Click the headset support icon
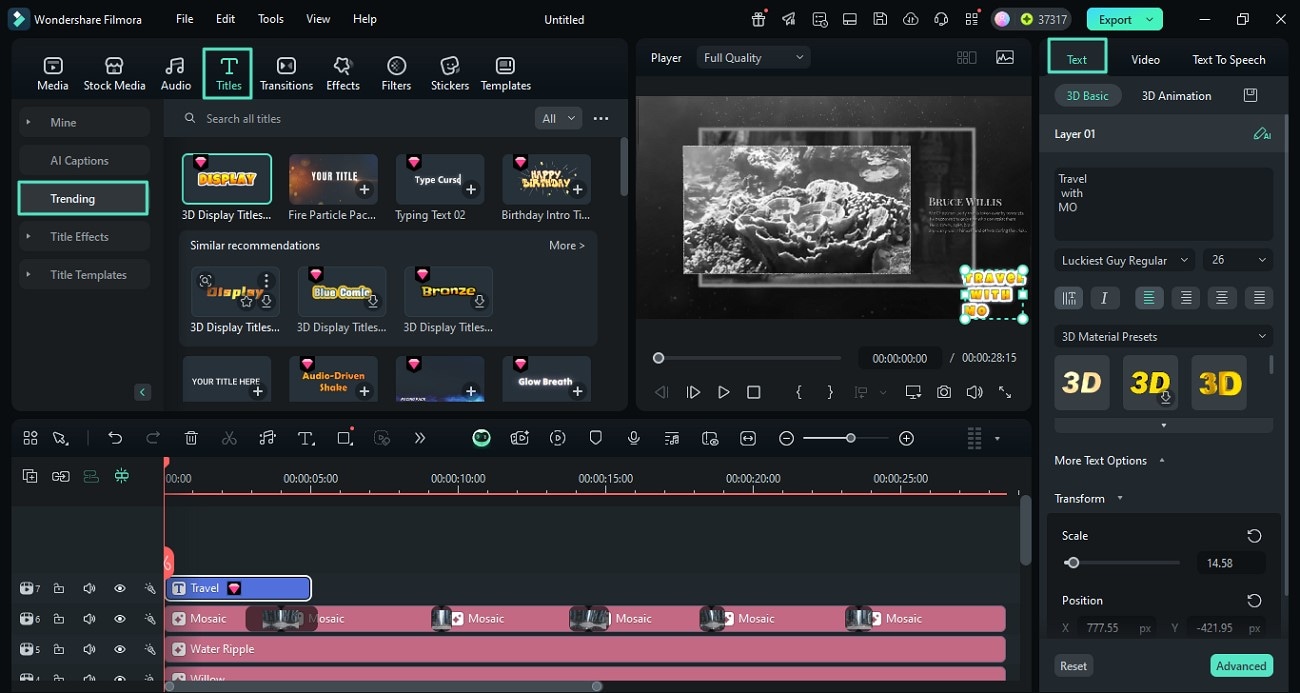Image resolution: width=1300 pixels, height=693 pixels. click(x=940, y=19)
